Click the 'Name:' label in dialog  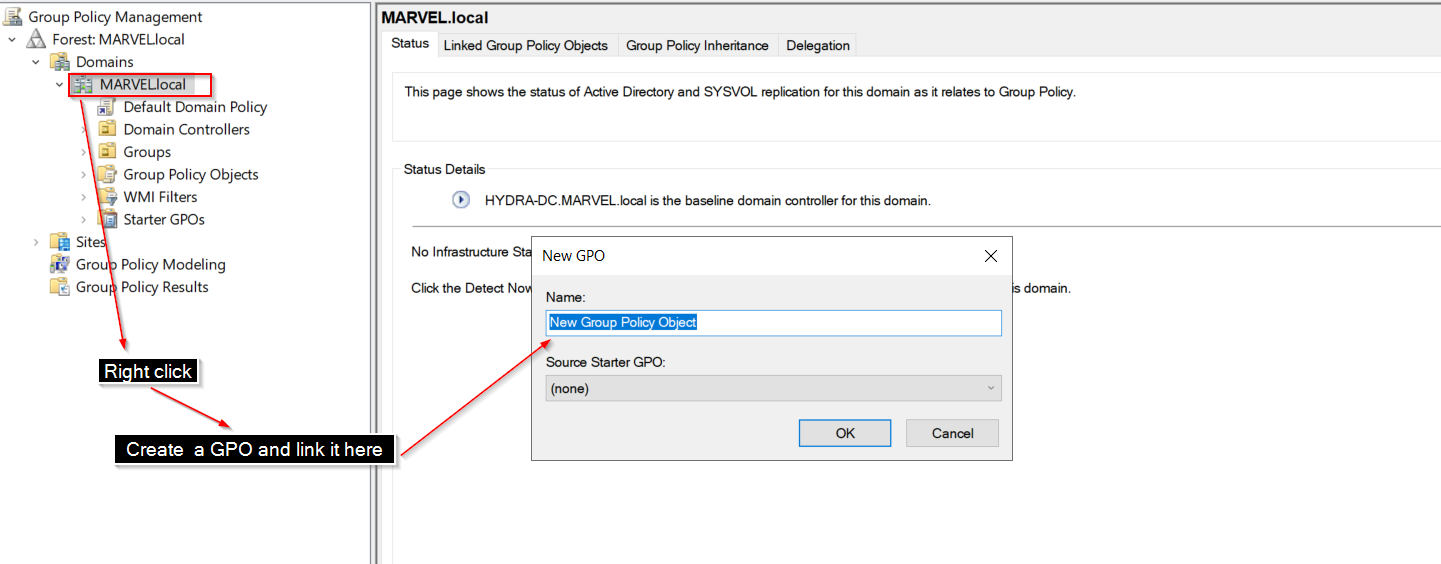(x=565, y=297)
